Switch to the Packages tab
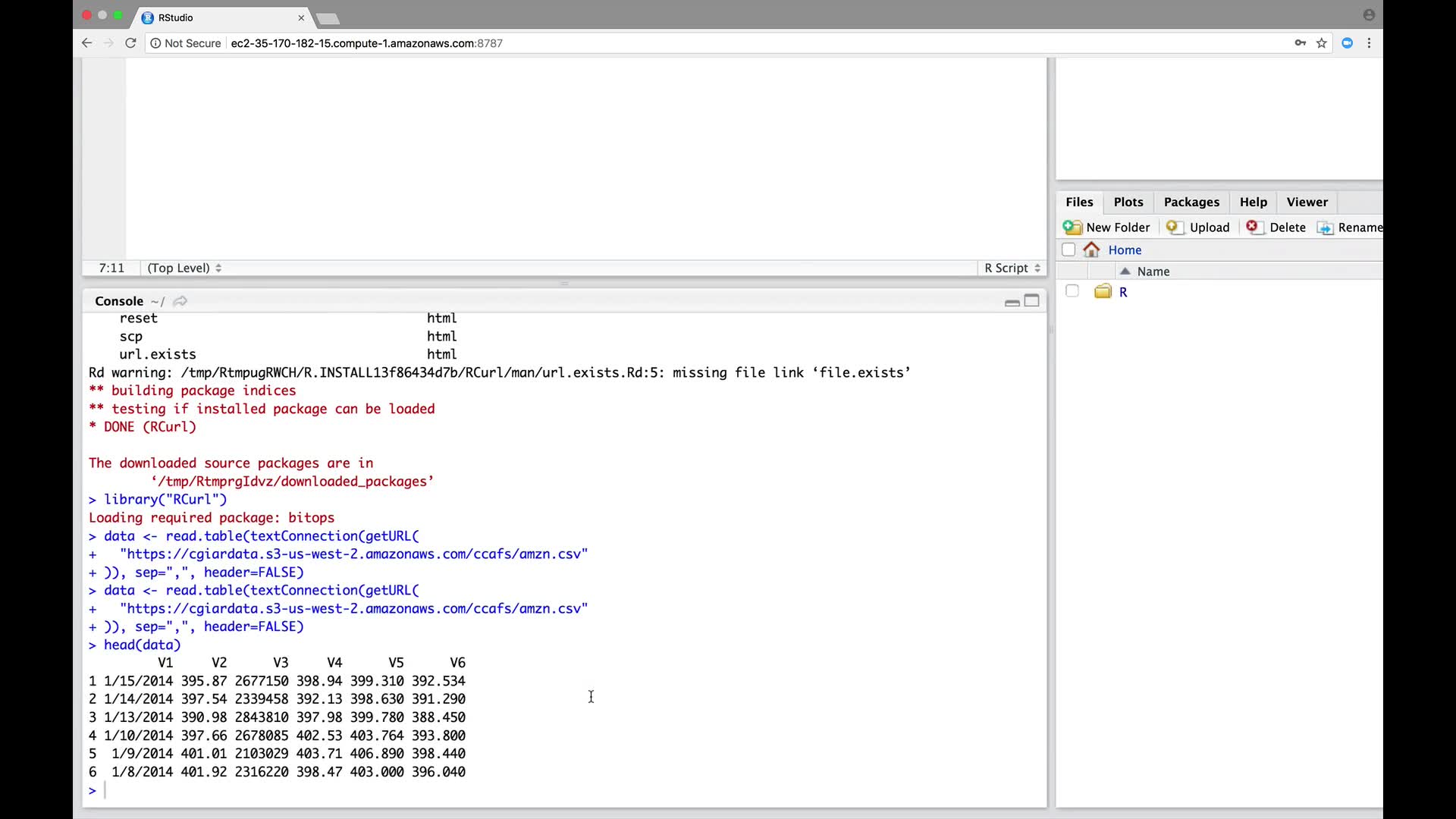 [1191, 202]
